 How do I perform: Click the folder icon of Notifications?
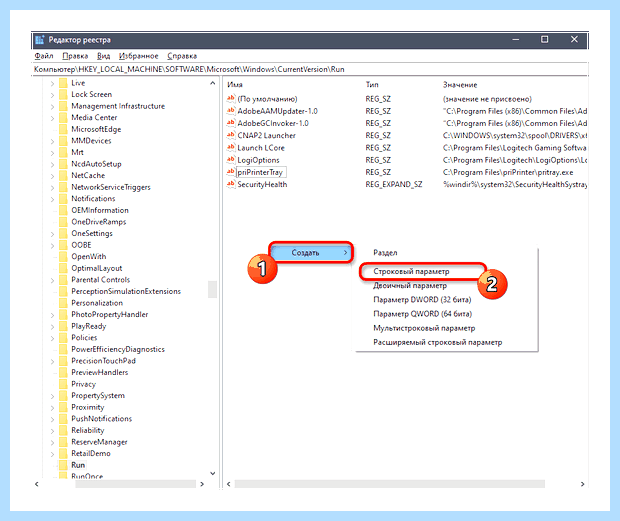coord(63,198)
